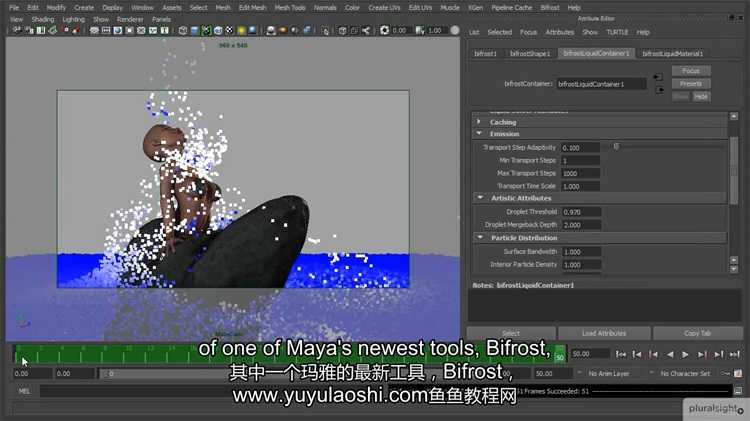The height and width of the screenshot is (421, 750).
Task: Collapse the Artistic Attributes section
Action: coord(480,198)
